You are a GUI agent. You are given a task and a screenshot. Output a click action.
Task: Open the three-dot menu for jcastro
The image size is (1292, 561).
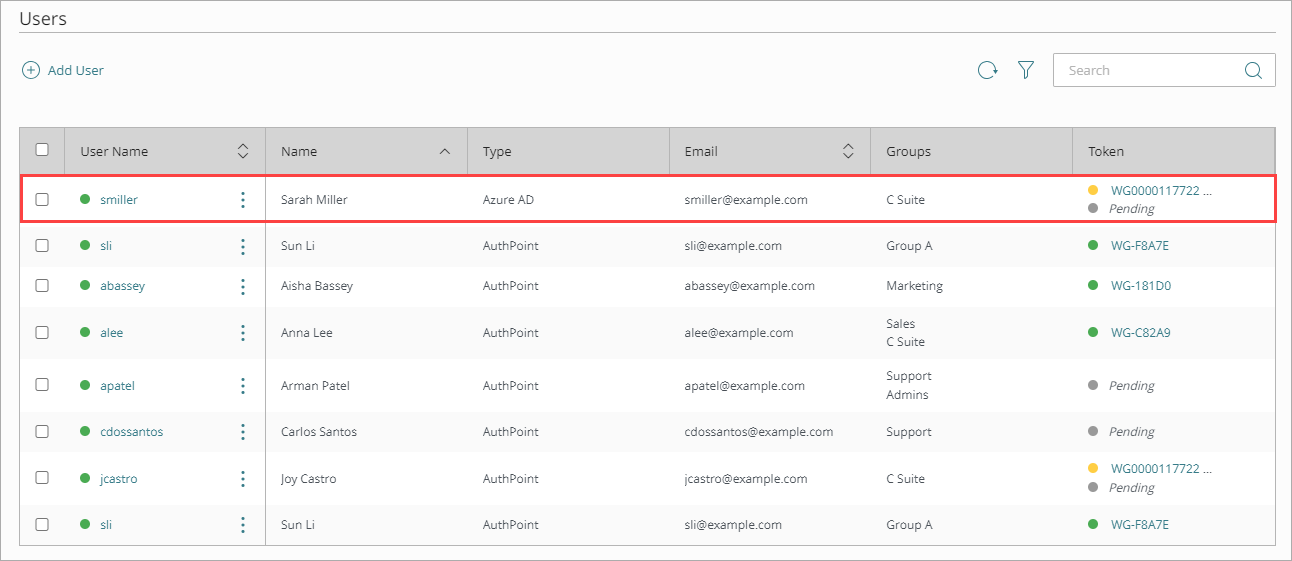[243, 479]
